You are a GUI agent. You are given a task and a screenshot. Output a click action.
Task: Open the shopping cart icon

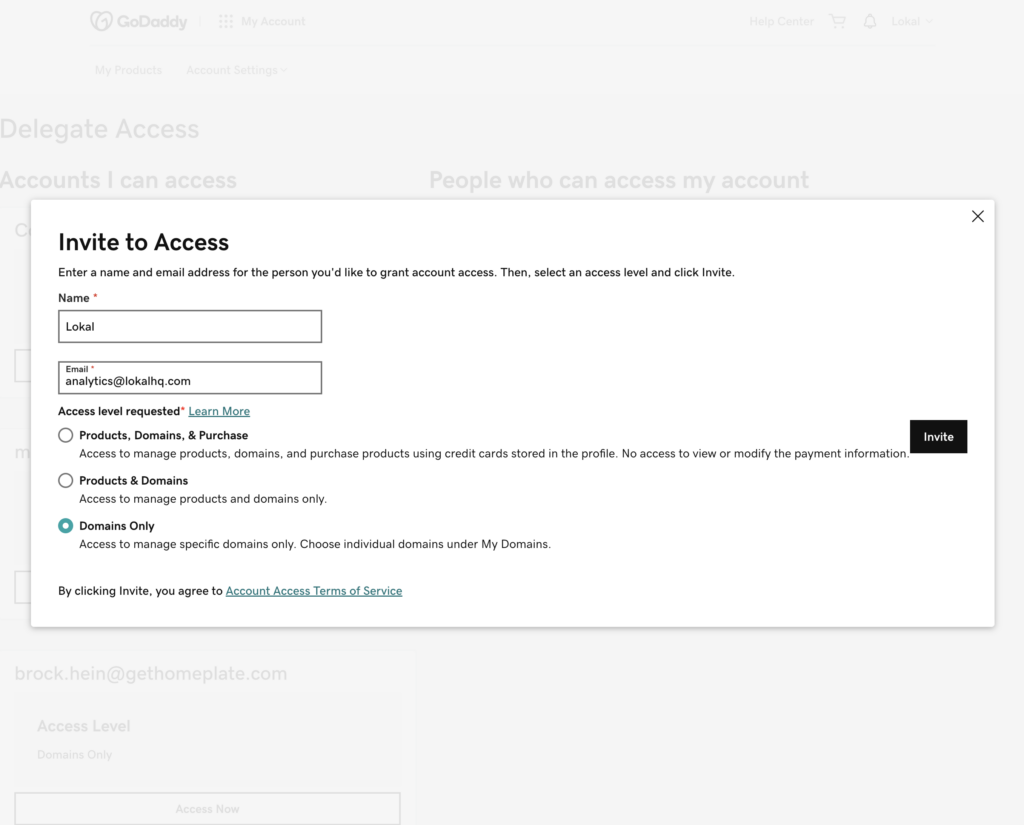click(837, 21)
